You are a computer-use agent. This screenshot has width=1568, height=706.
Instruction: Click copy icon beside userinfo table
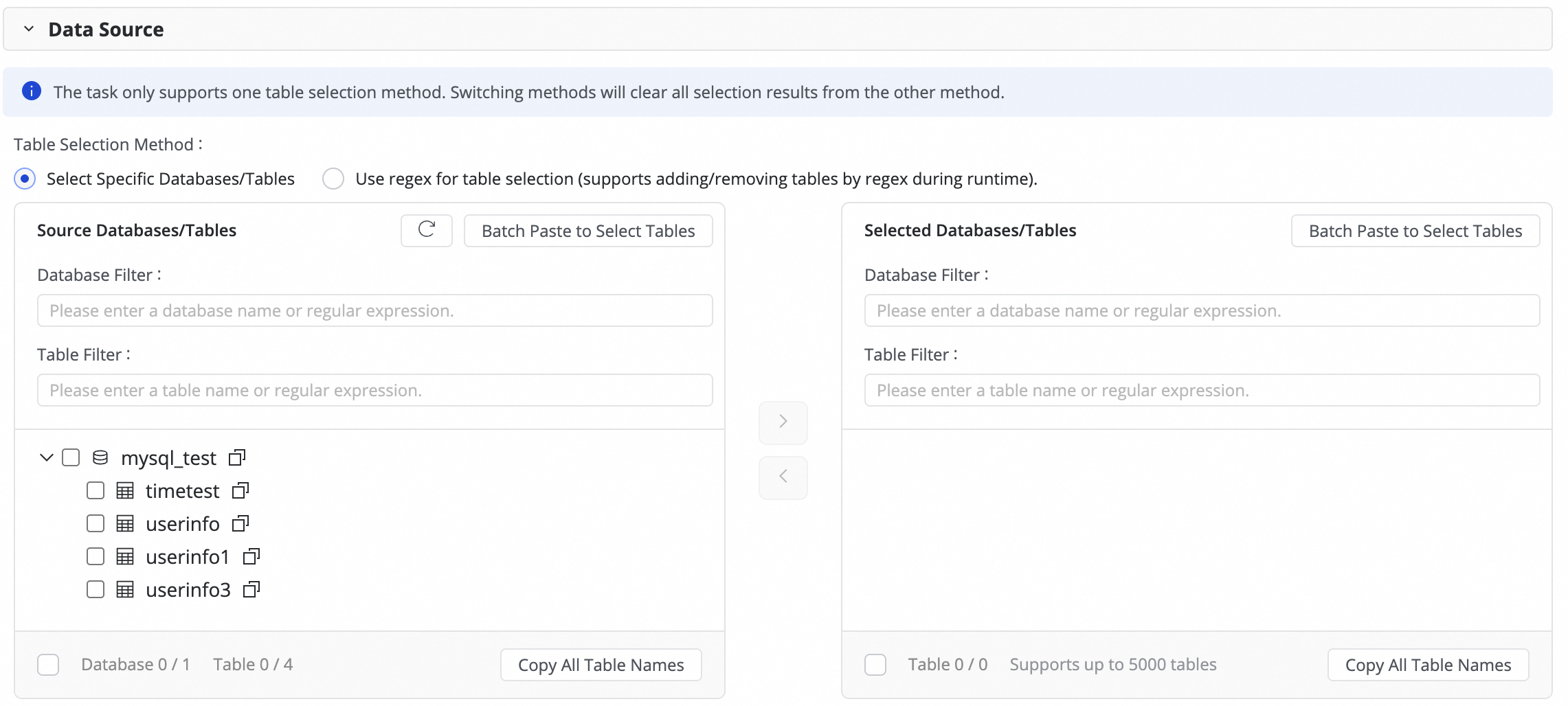click(240, 523)
